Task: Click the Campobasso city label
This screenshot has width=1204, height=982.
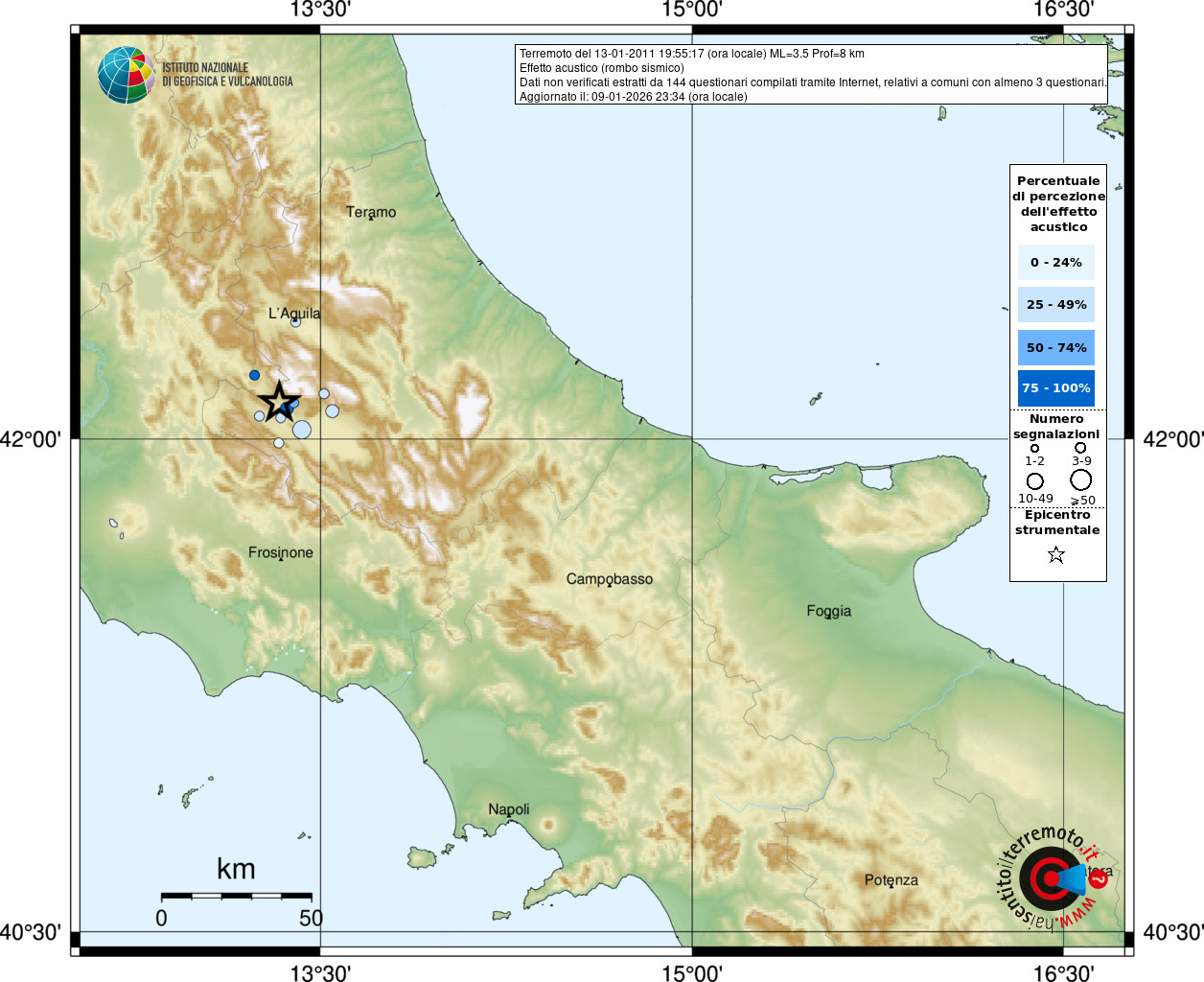Action: pyautogui.click(x=610, y=579)
